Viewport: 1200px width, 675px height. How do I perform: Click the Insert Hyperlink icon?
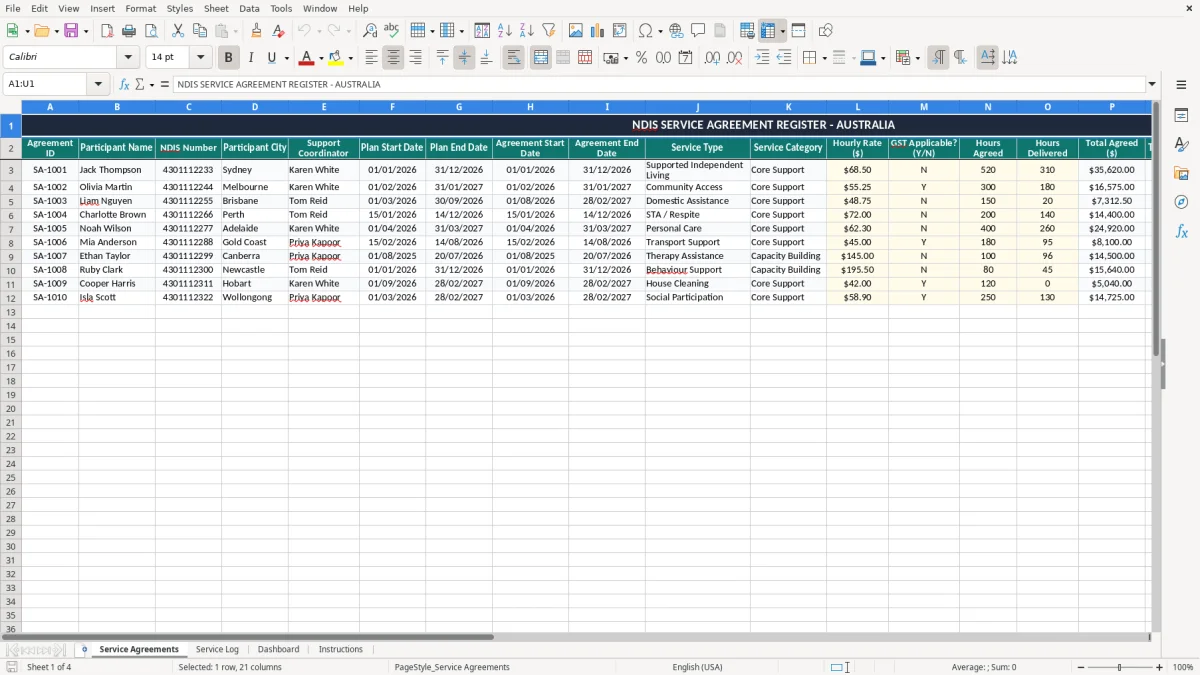[x=677, y=31]
